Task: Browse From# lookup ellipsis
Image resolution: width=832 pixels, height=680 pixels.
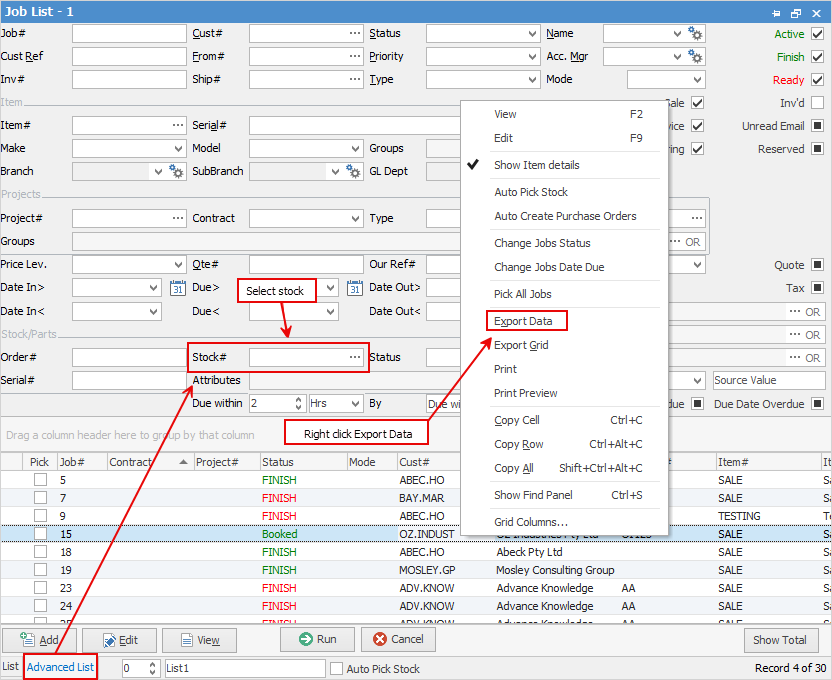Action: pyautogui.click(x=355, y=56)
